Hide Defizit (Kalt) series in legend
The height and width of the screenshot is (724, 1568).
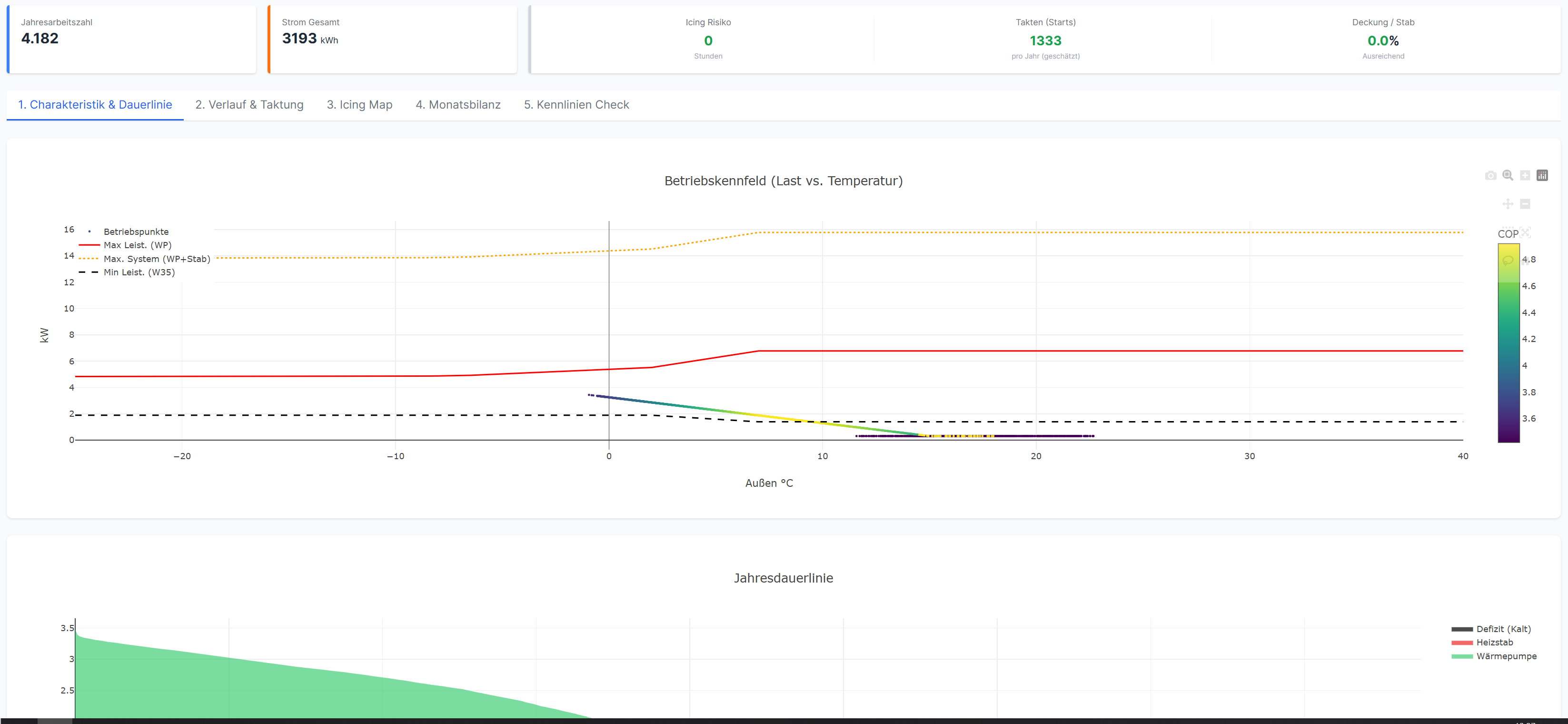1503,629
